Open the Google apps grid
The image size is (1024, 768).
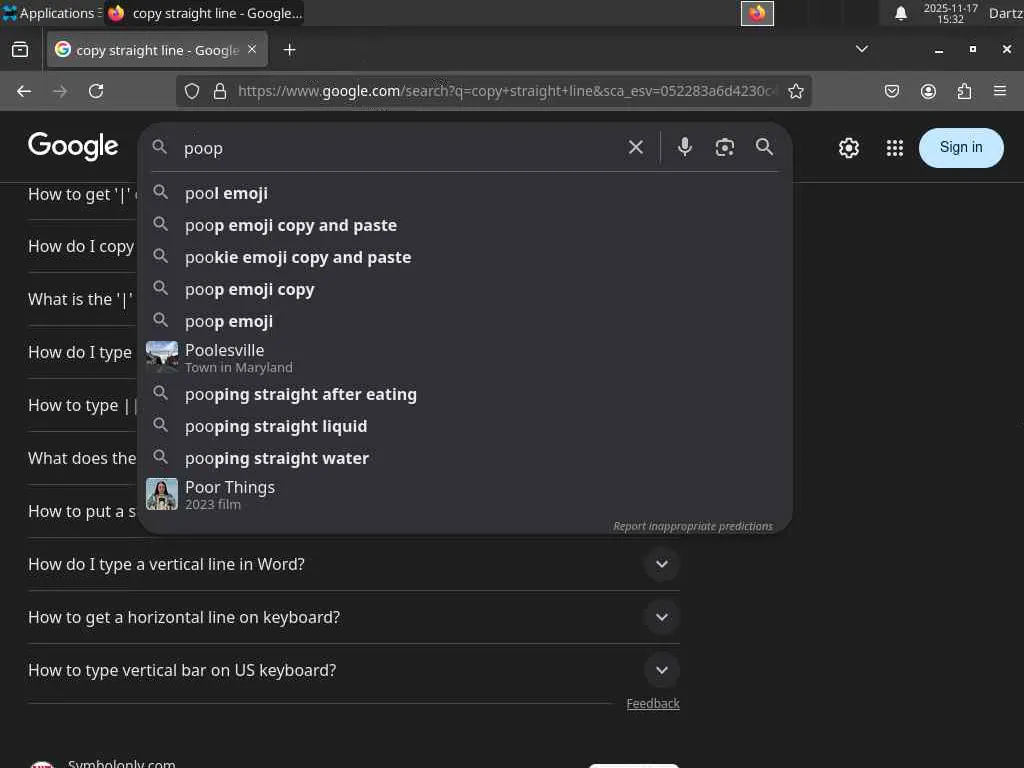[895, 148]
